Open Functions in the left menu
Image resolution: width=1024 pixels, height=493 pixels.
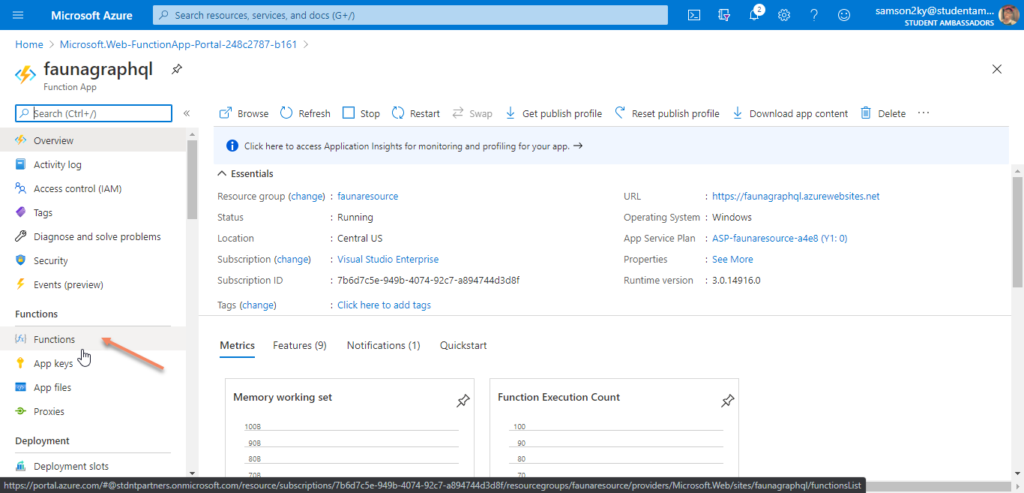pos(93,339)
